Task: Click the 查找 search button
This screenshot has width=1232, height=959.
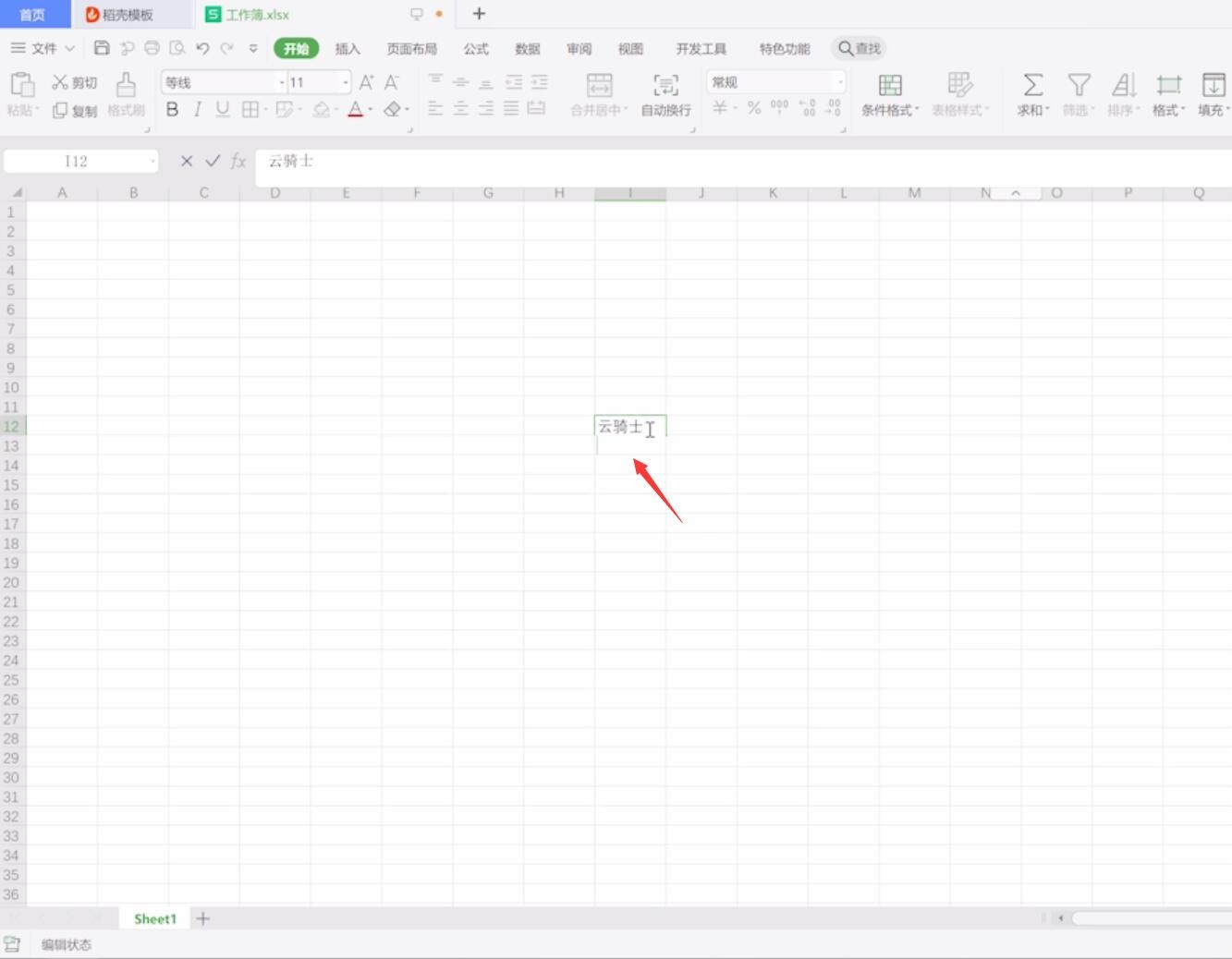Action: (859, 48)
